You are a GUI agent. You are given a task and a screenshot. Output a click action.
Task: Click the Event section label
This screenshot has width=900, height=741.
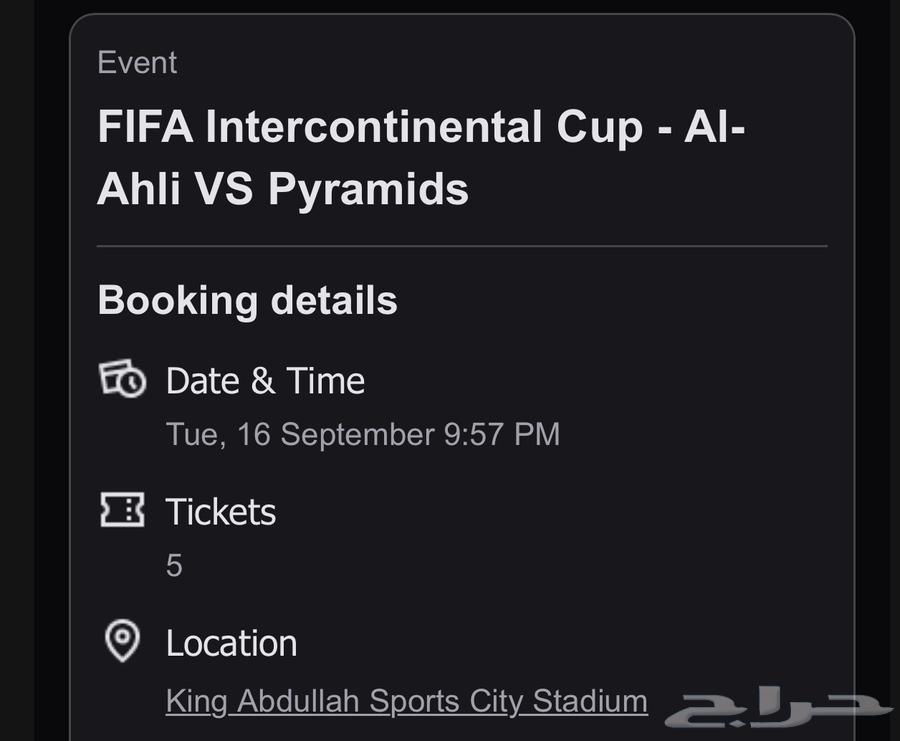pos(137,62)
